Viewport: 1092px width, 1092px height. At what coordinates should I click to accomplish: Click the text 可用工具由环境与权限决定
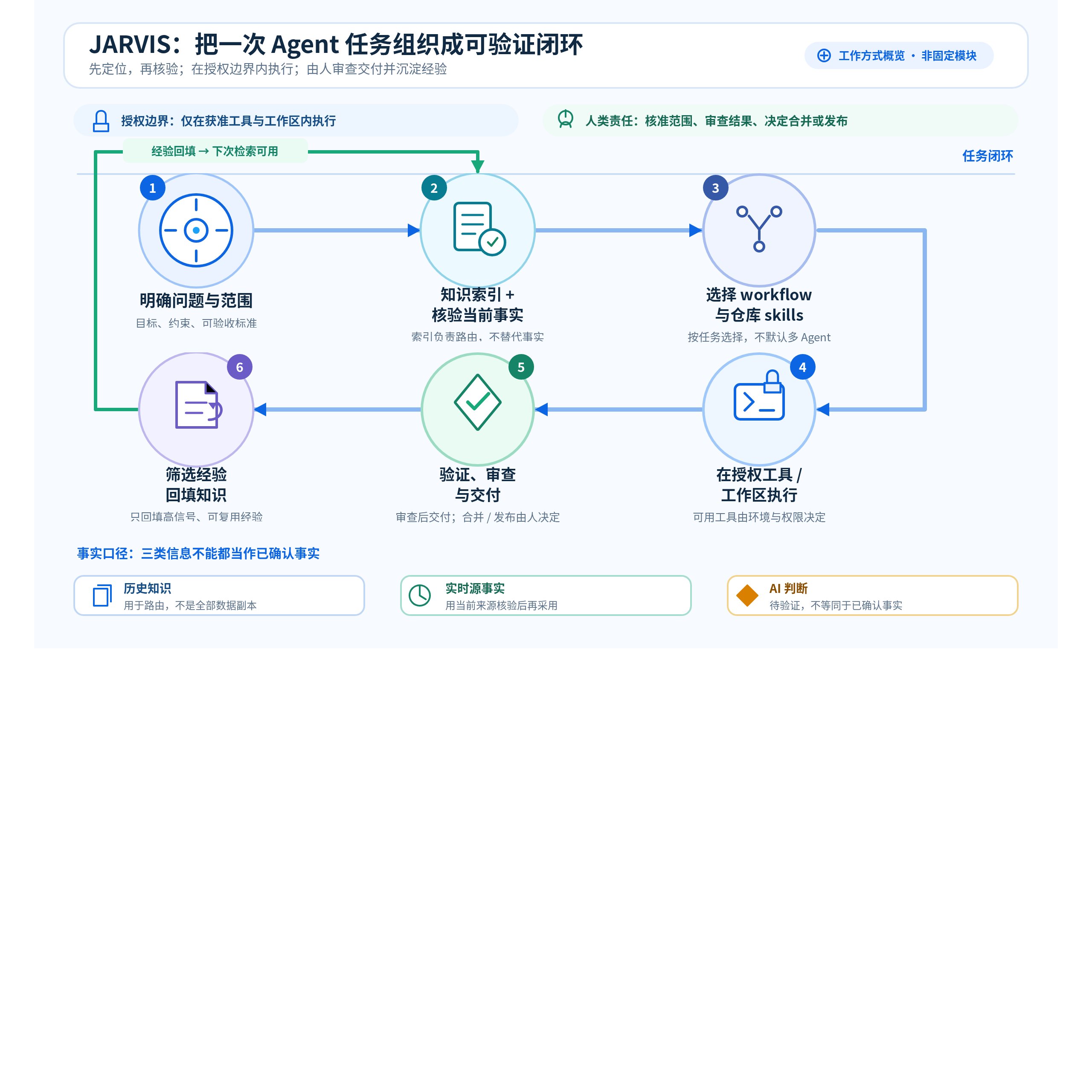coord(759,517)
